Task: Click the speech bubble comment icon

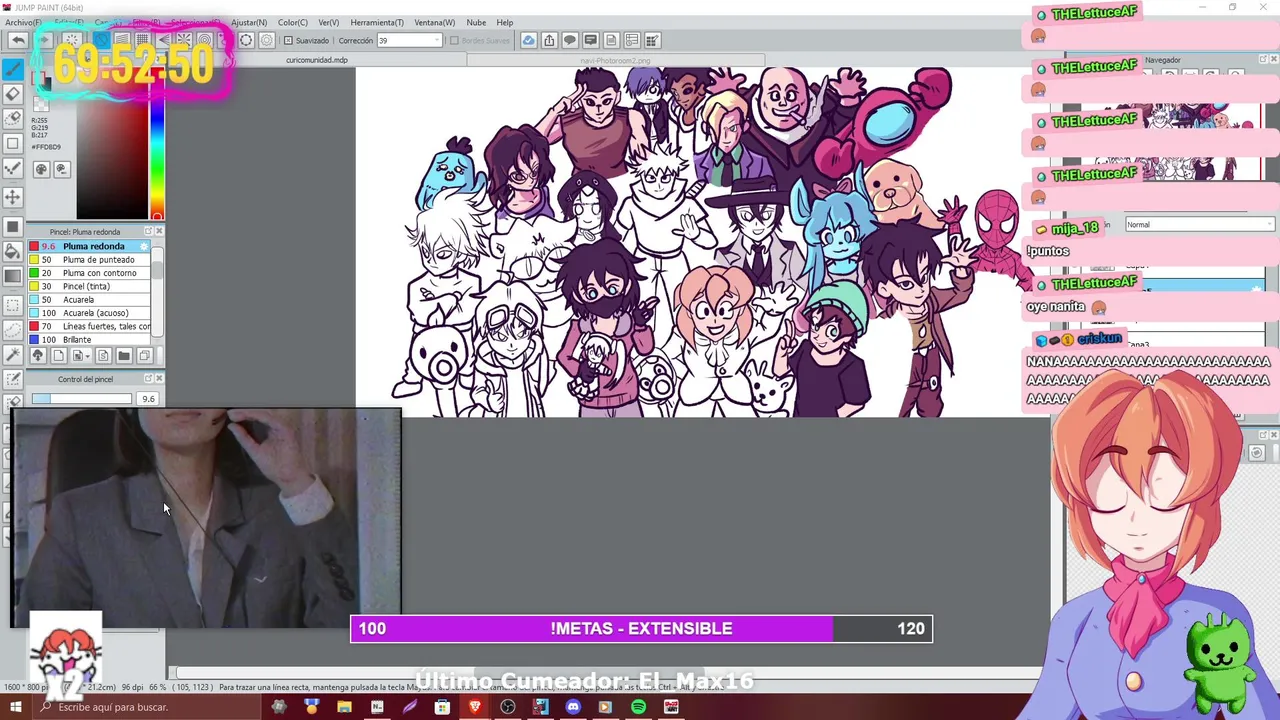Action: click(570, 40)
